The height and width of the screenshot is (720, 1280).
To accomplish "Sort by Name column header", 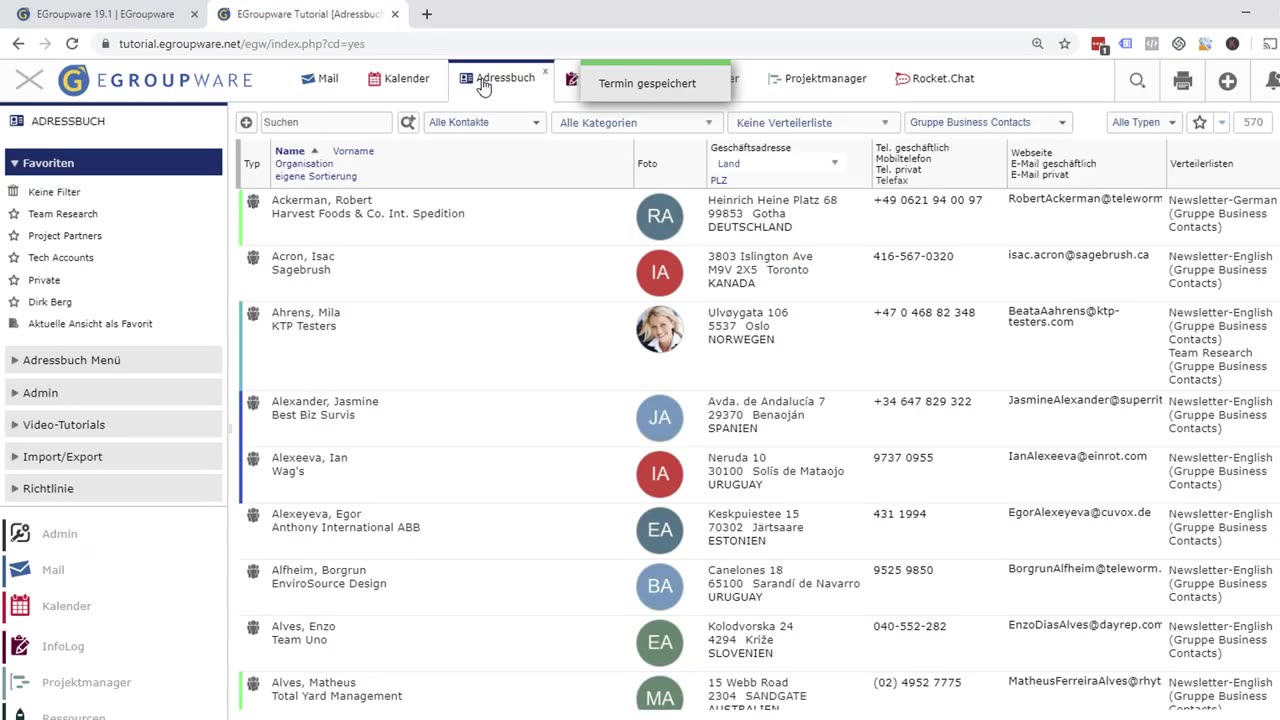I will click(290, 151).
